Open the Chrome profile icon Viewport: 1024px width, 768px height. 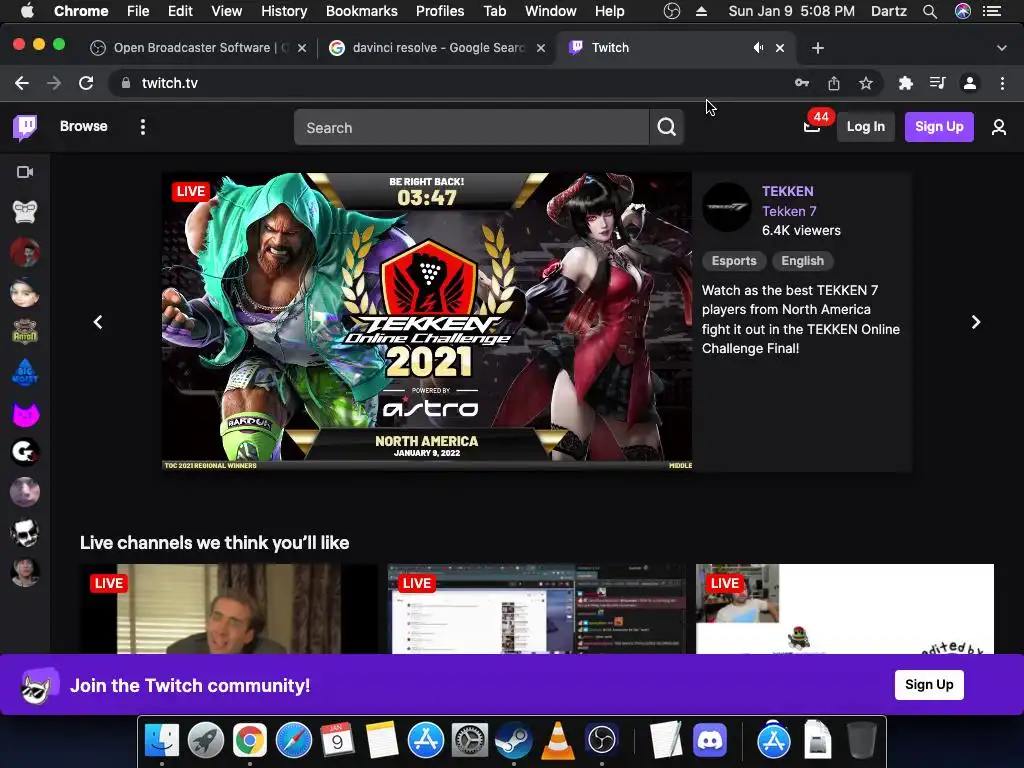(x=970, y=83)
